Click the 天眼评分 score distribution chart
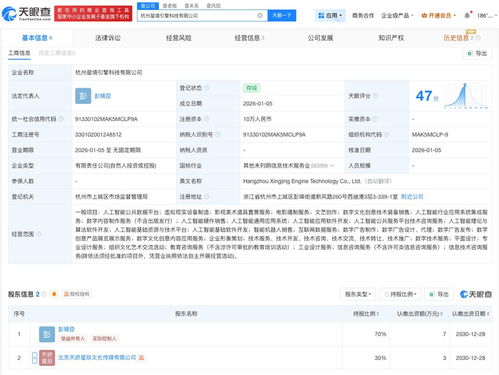The width and height of the screenshot is (499, 375). [x=466, y=96]
